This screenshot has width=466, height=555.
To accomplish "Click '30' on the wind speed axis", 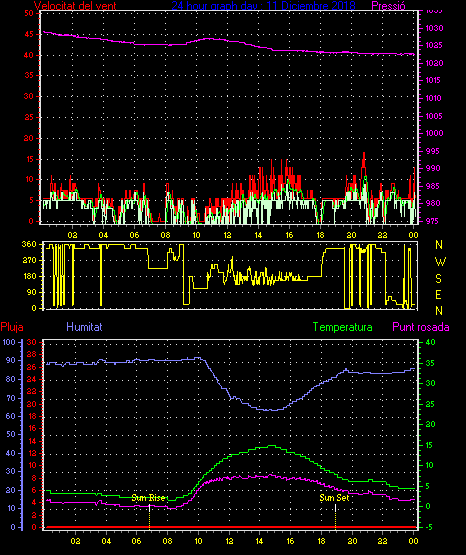I will (28, 96).
